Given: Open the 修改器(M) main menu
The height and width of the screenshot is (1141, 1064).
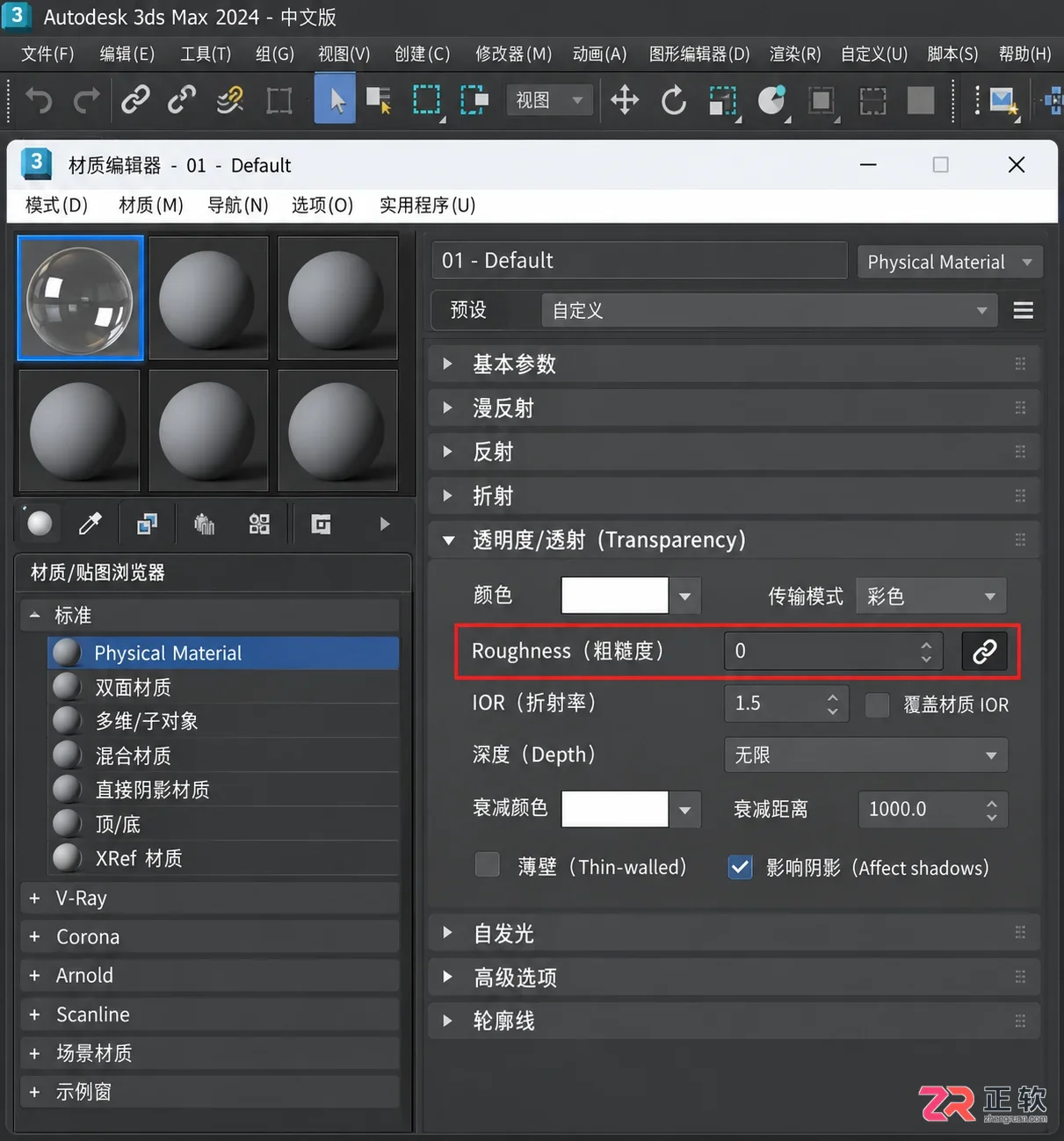Looking at the screenshot, I should (513, 54).
